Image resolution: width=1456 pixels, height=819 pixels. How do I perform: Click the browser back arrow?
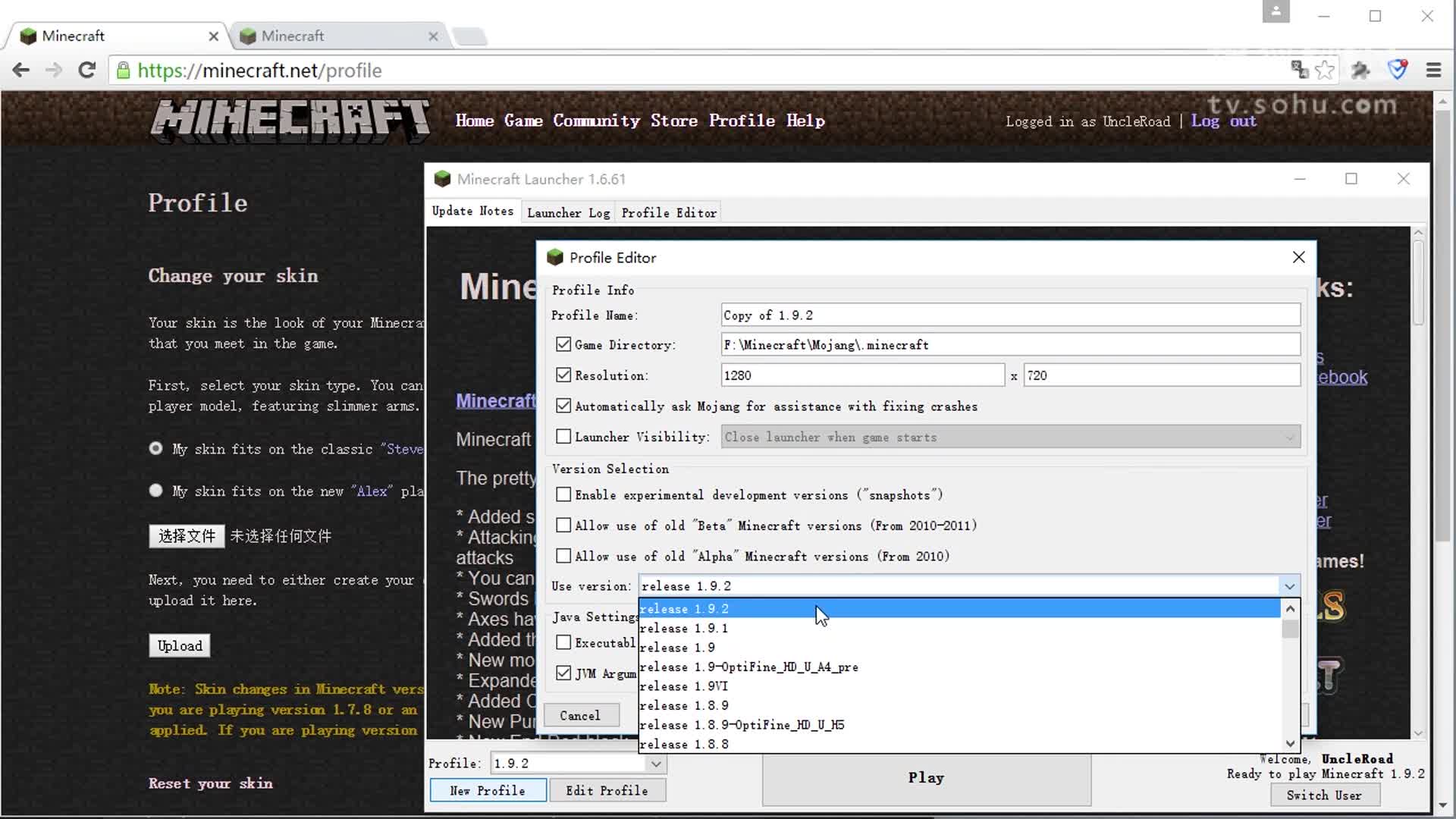pyautogui.click(x=20, y=71)
